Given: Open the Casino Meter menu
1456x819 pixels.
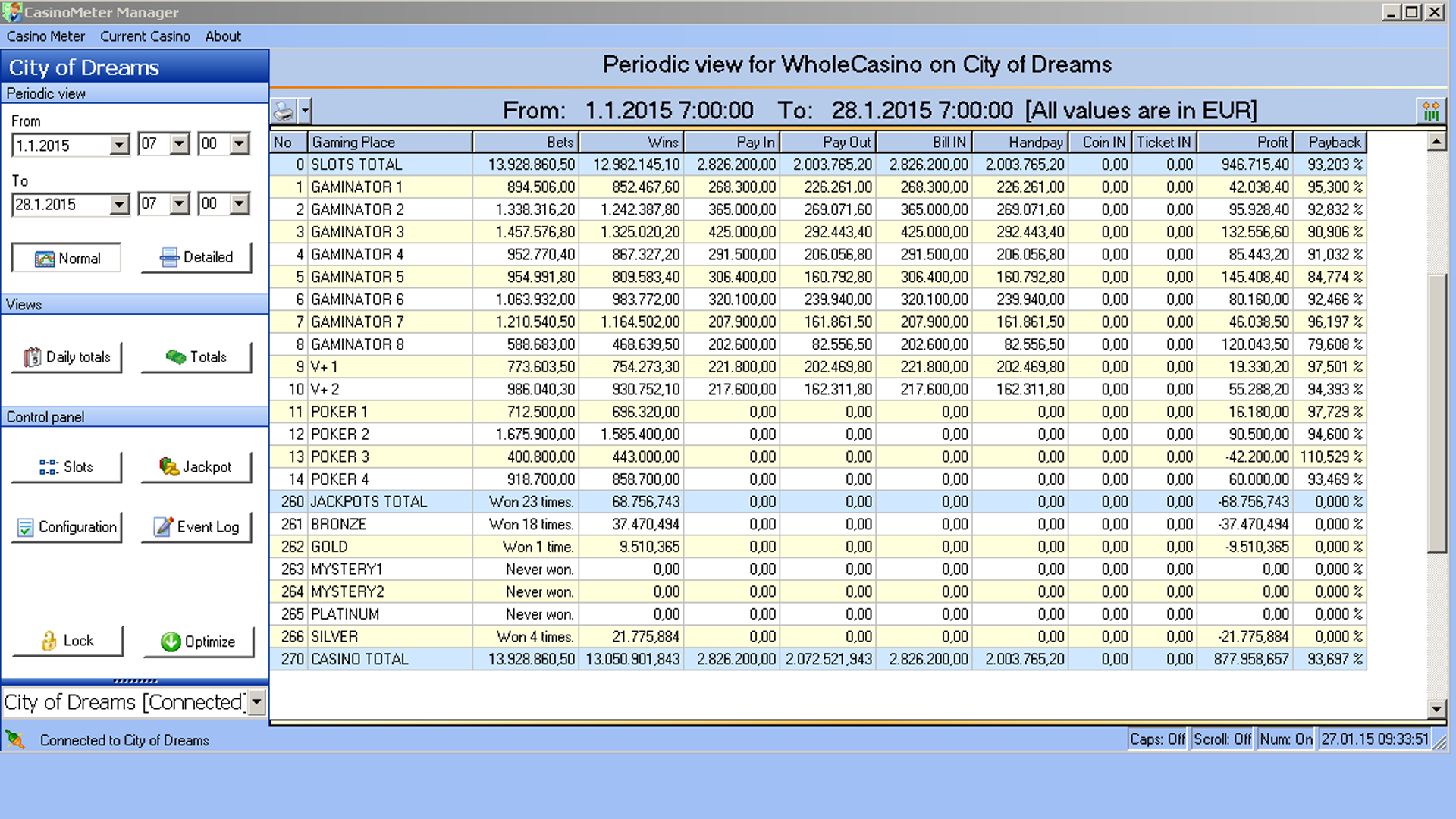Looking at the screenshot, I should point(45,36).
